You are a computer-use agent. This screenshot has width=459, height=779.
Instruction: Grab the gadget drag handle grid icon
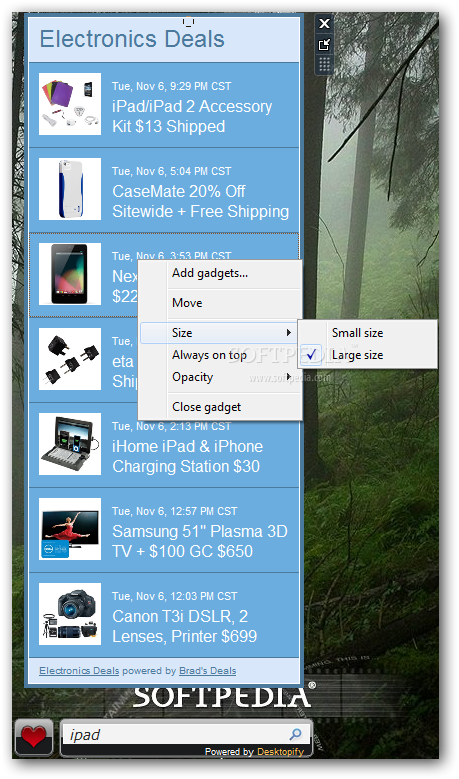[x=324, y=64]
